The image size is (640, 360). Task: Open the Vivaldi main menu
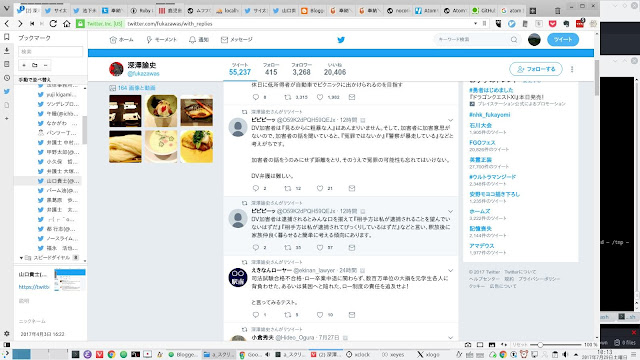pos(7,8)
